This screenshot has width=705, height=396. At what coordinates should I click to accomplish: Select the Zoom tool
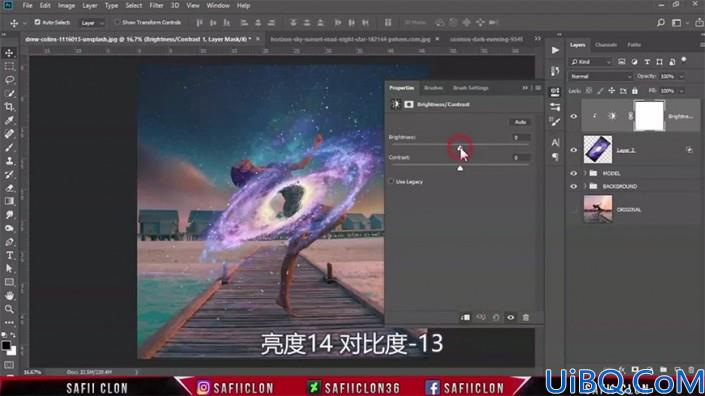pos(9,309)
